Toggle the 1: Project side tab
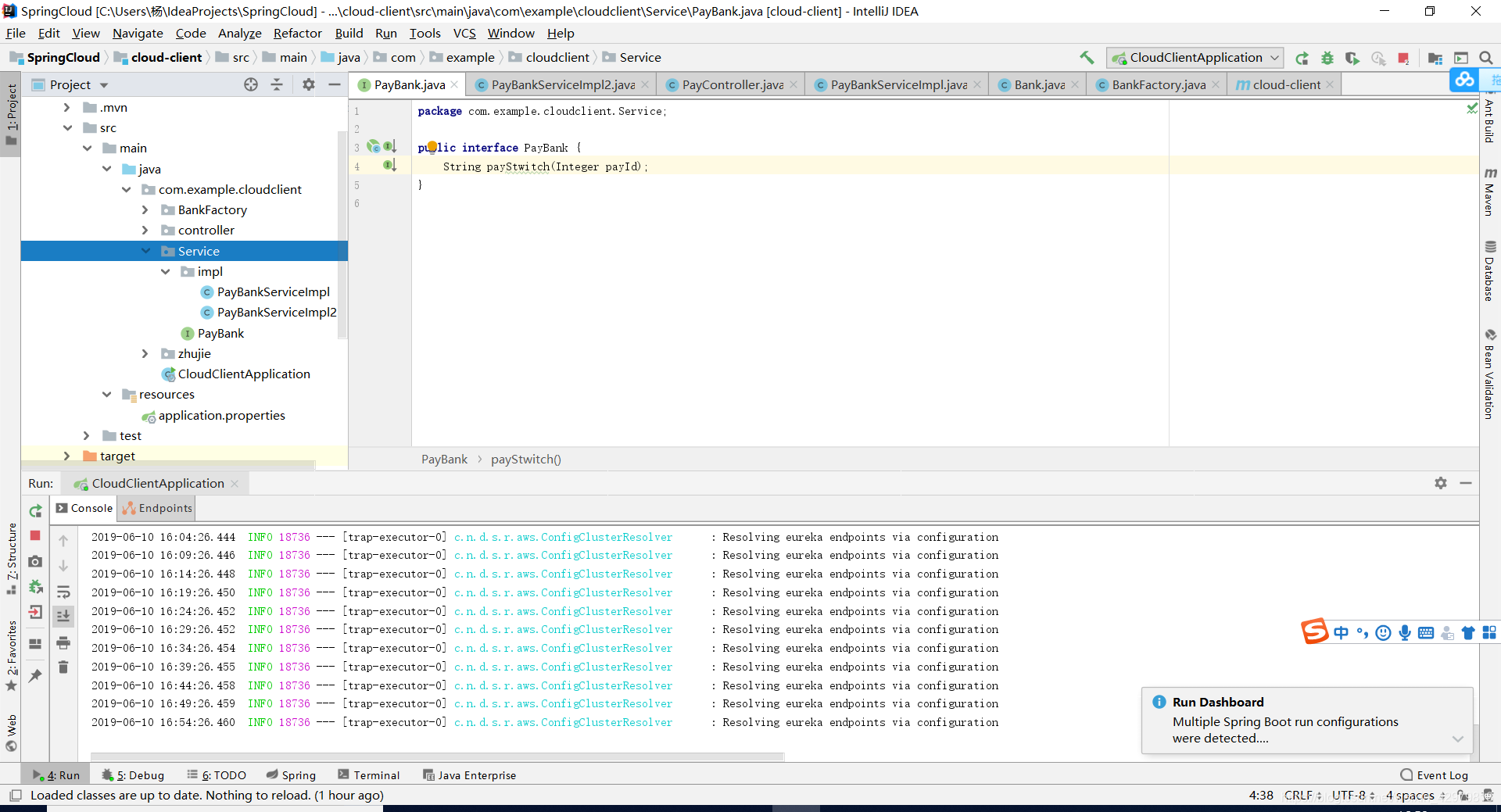Viewport: 1501px width, 812px height. (11, 114)
